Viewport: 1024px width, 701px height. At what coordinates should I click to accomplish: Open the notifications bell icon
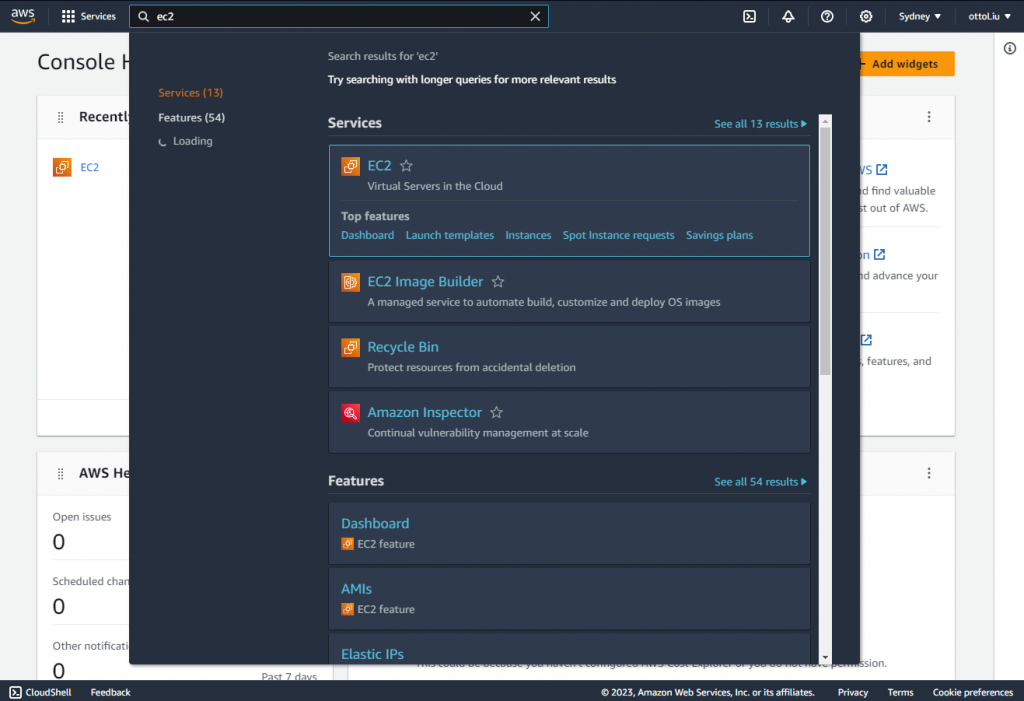pos(788,16)
